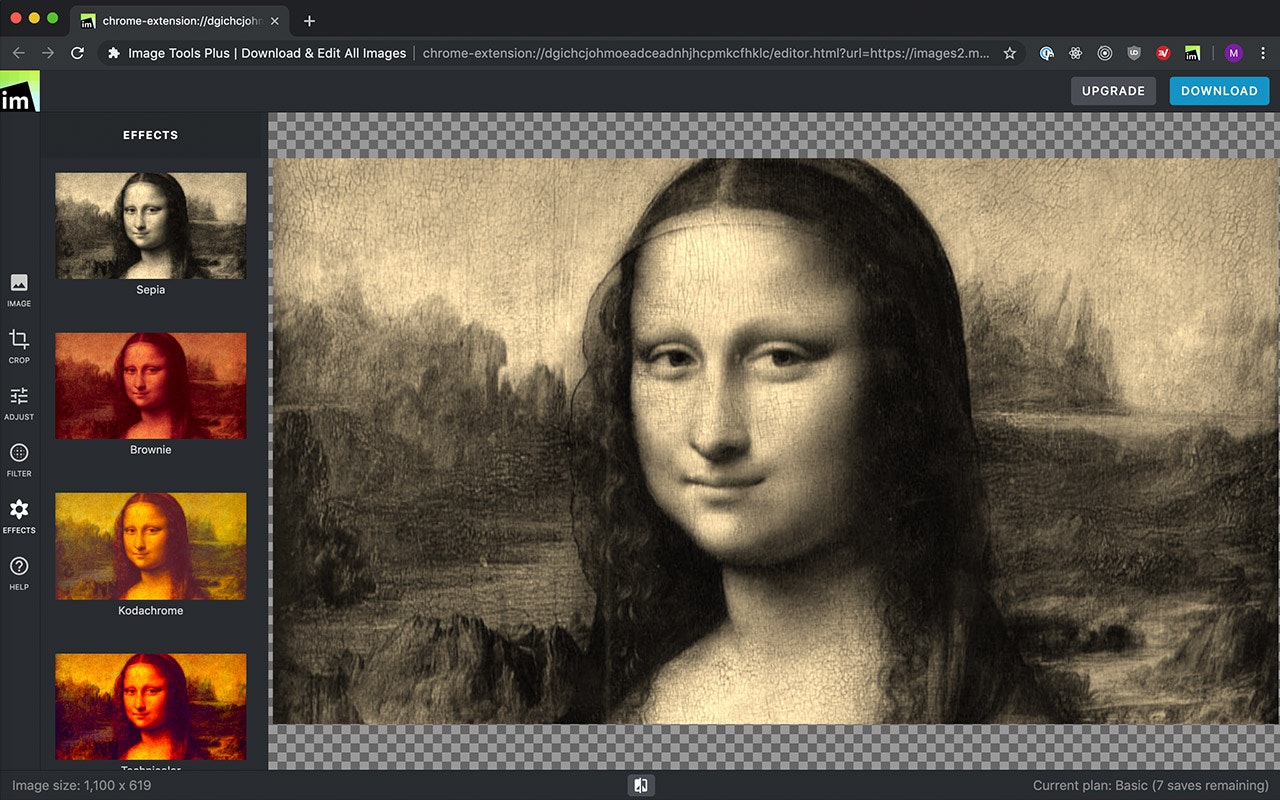This screenshot has width=1280, height=800.
Task: Open the Image panel in the sidebar
Action: coord(19,289)
